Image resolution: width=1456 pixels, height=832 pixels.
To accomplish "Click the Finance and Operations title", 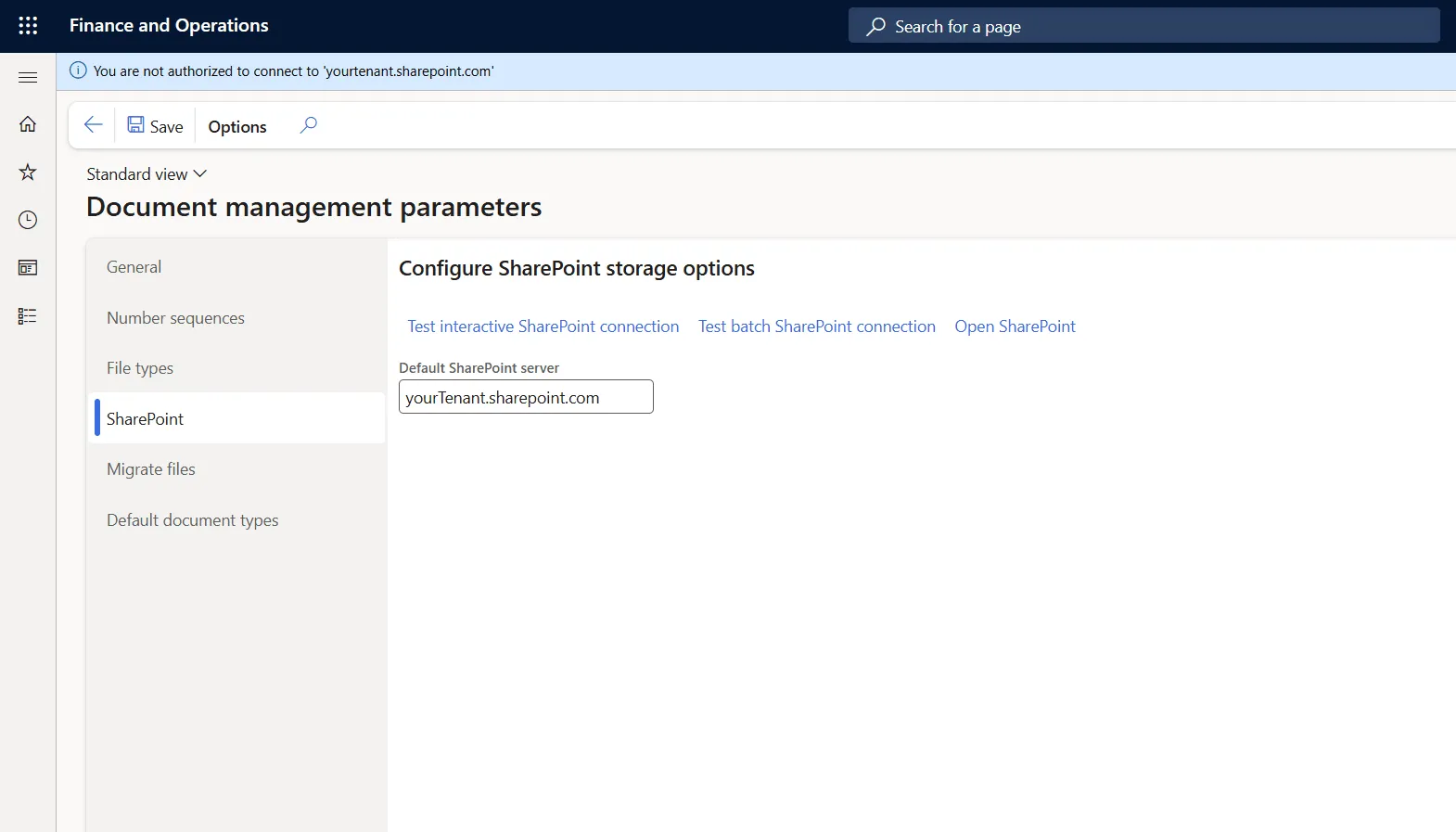I will point(169,26).
